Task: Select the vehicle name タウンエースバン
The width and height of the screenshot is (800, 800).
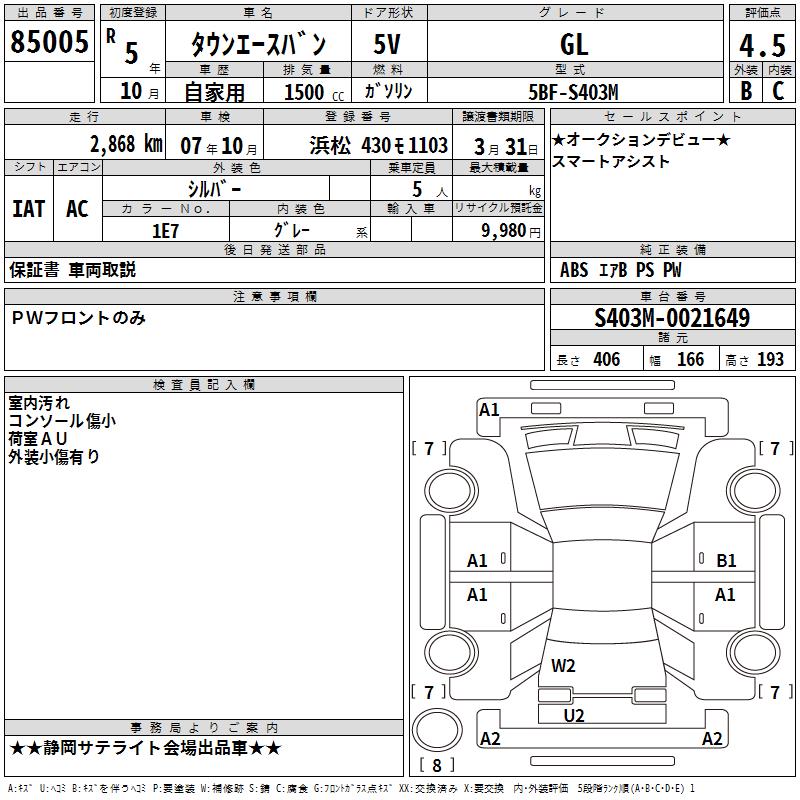Action: tap(258, 43)
